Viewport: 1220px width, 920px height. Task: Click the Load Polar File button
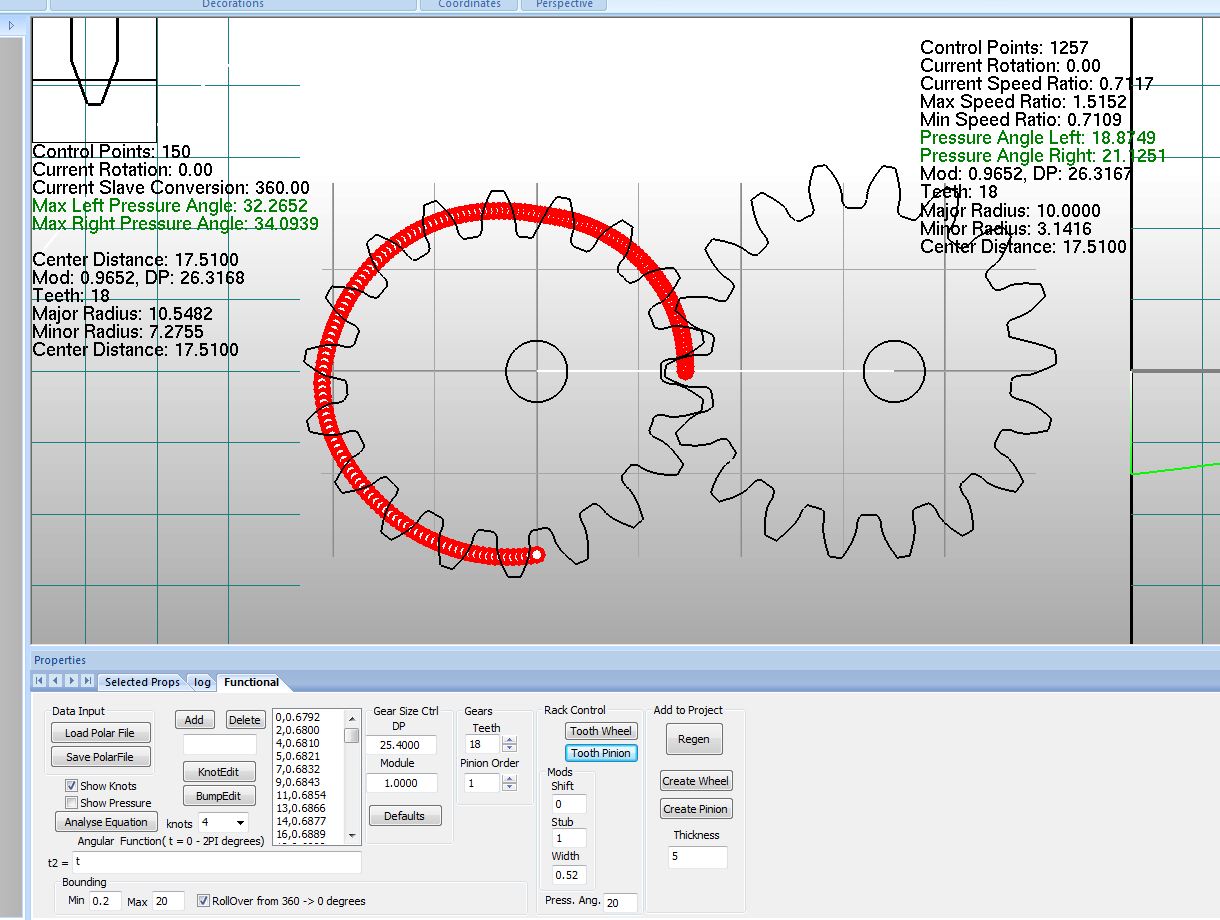100,733
